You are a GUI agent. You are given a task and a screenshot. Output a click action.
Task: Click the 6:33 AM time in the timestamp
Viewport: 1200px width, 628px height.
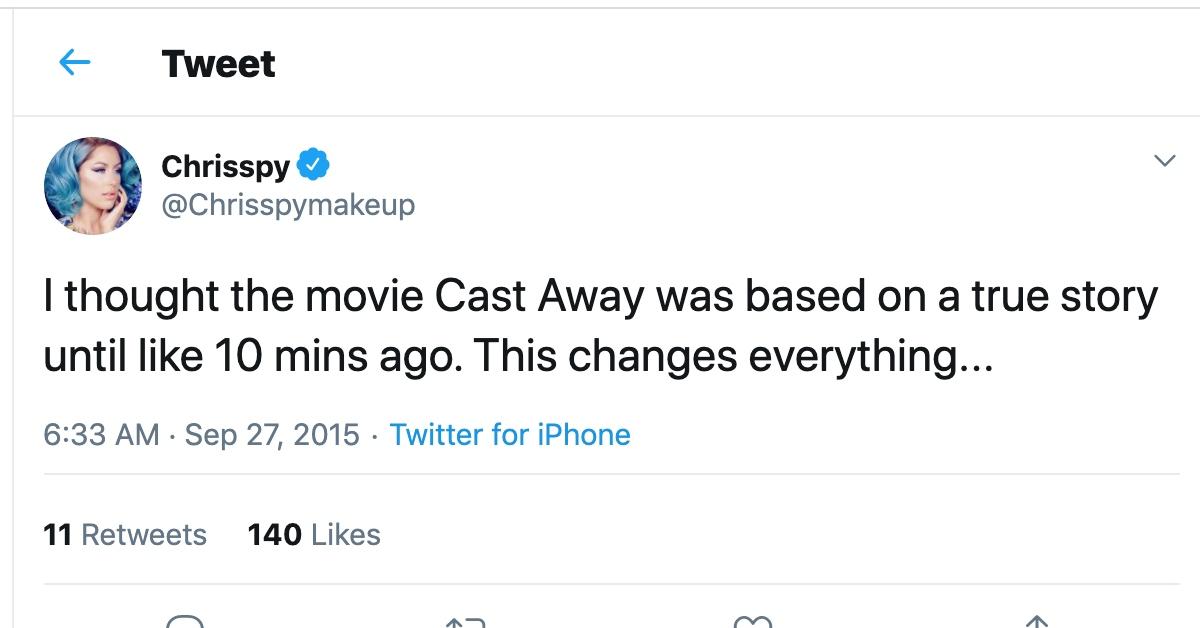coord(101,435)
